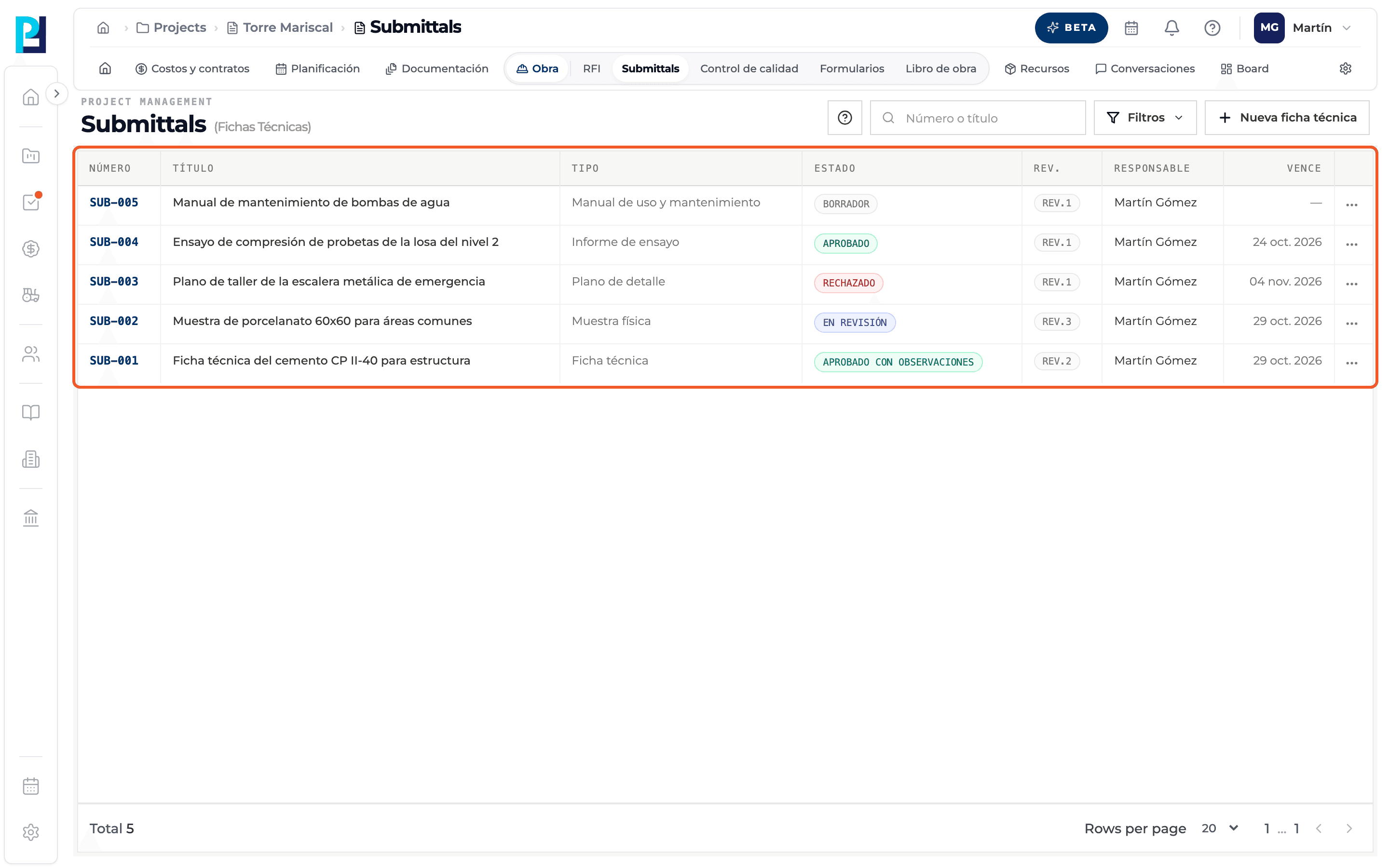Open sidebar bank institution icon

31,517
